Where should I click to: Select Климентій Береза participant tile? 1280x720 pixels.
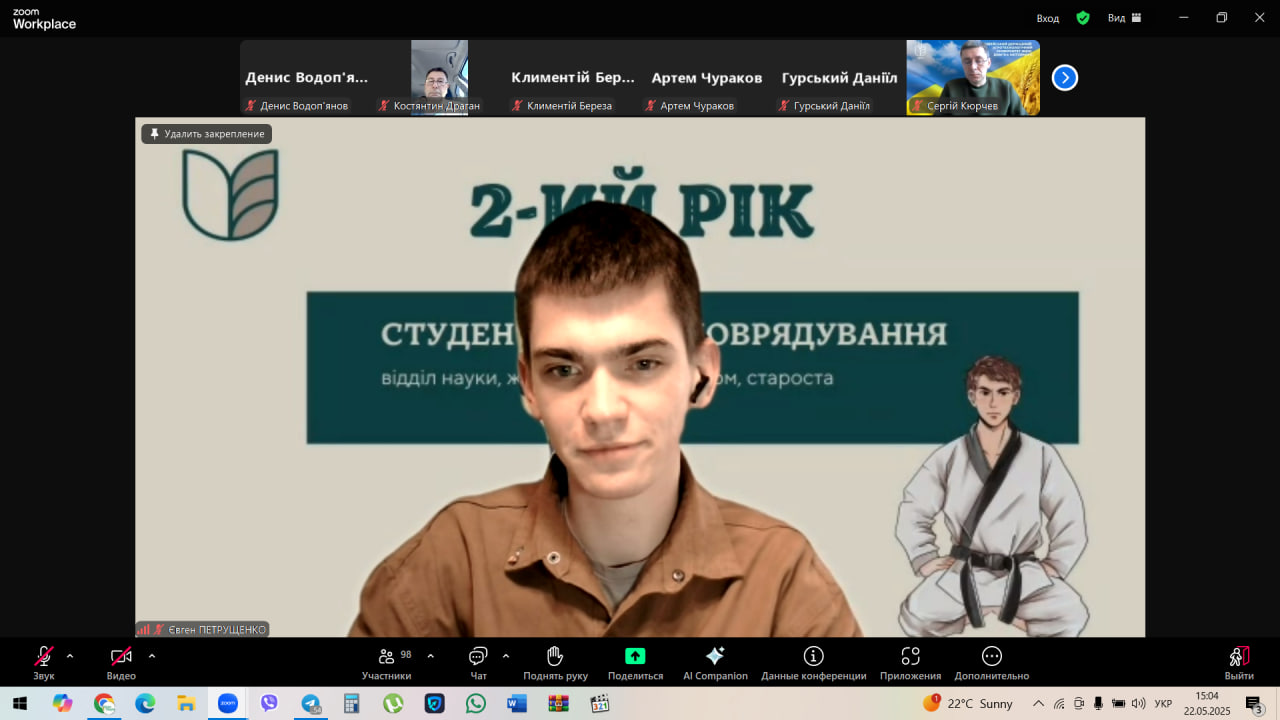click(573, 78)
